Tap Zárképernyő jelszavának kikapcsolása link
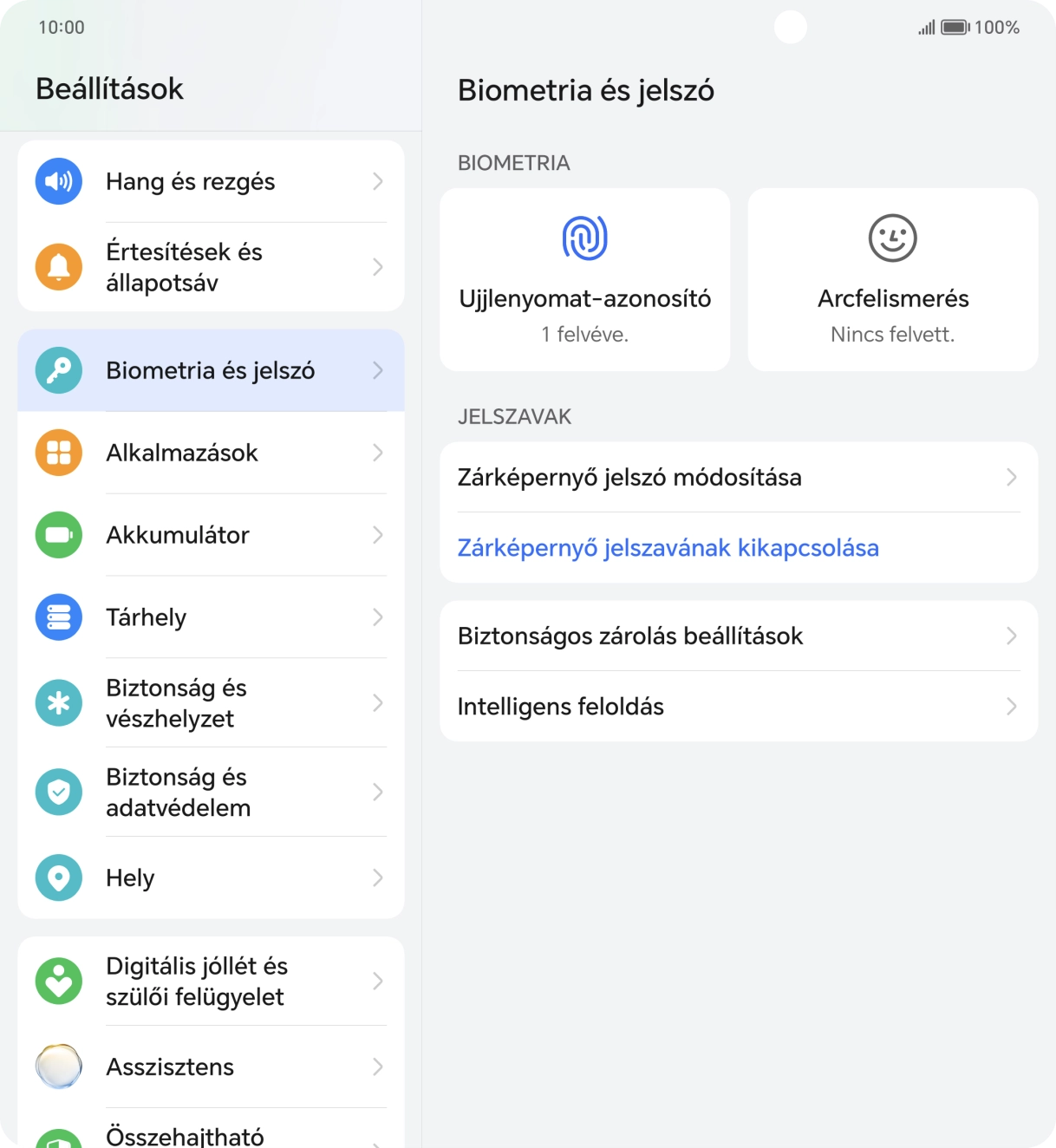Image resolution: width=1056 pixels, height=1148 pixels. click(668, 548)
